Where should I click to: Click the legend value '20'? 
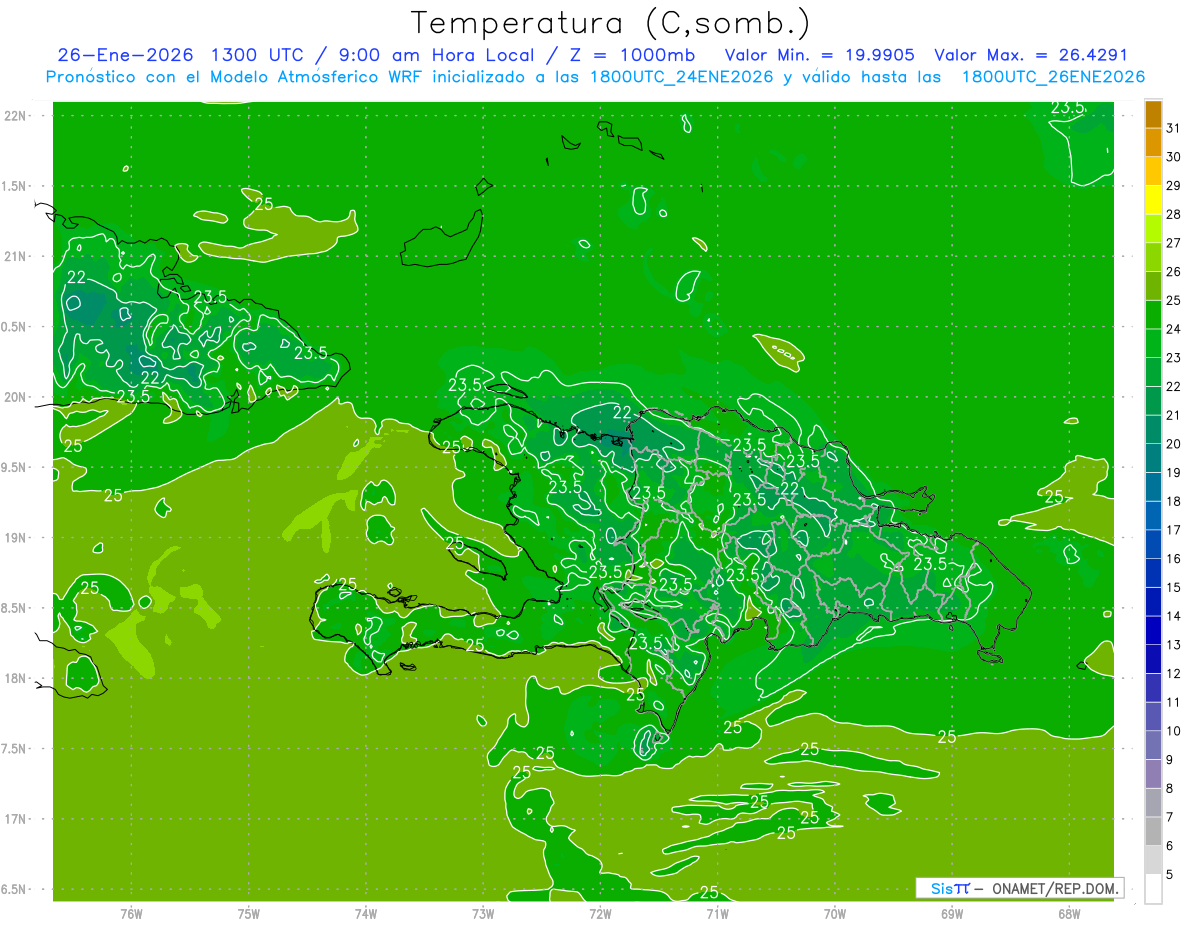pos(1174,444)
